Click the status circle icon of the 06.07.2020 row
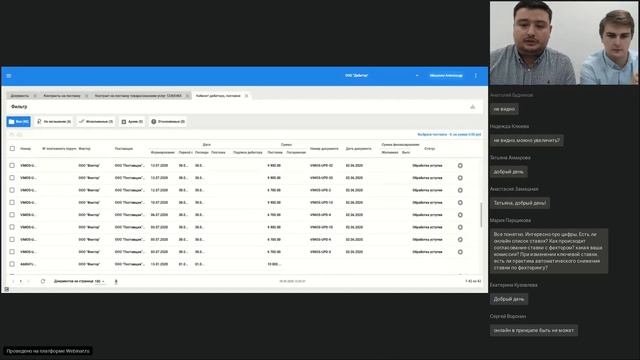The width and height of the screenshot is (640, 360). coord(460,215)
